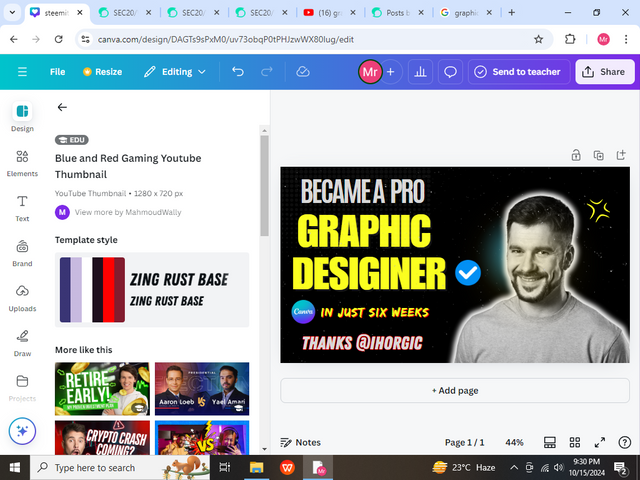Open File Explorer from taskbar

(x=257, y=467)
